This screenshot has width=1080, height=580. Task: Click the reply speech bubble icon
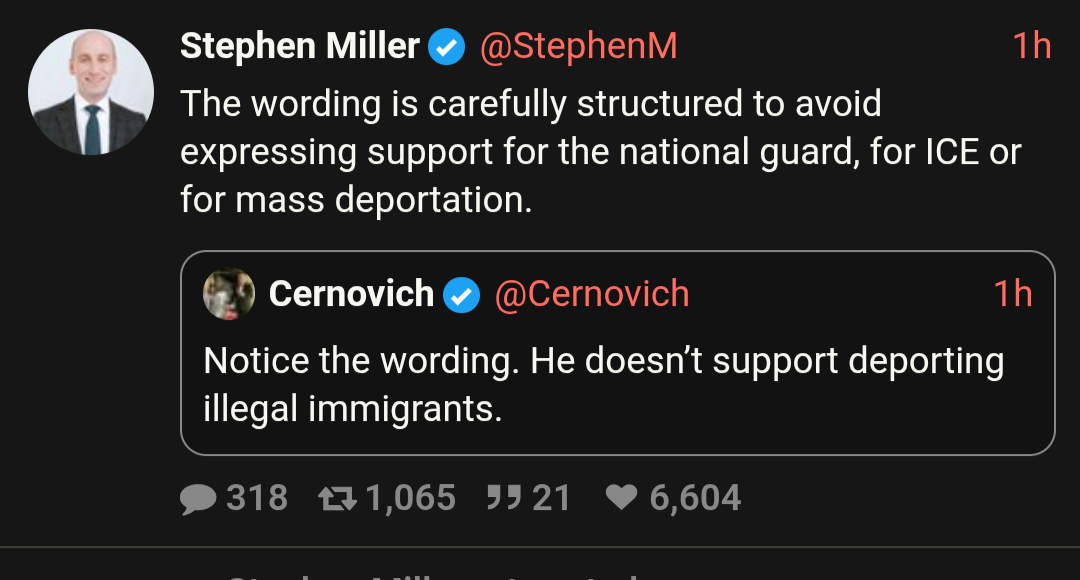coord(198,498)
